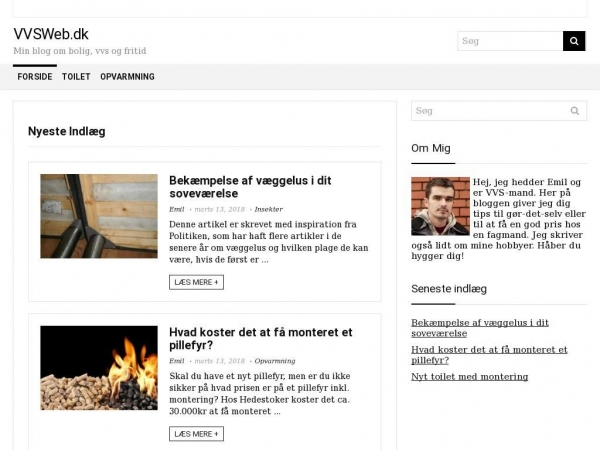This screenshot has height=450, width=600.
Task: Open the pillefyr fire pellets thumbnail
Action: (99, 368)
